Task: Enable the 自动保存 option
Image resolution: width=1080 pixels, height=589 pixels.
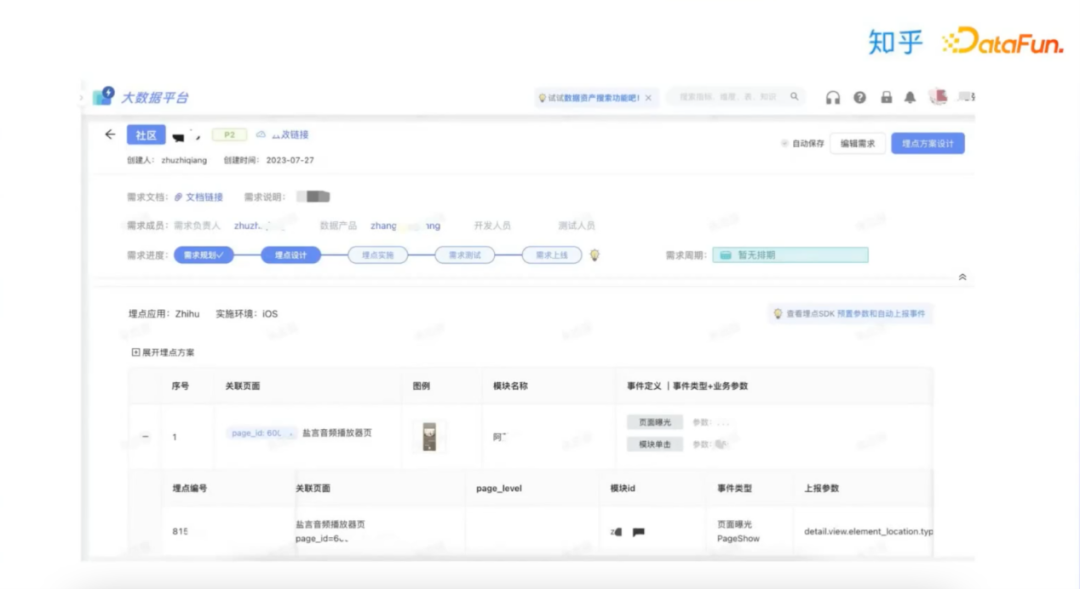Action: [789, 143]
